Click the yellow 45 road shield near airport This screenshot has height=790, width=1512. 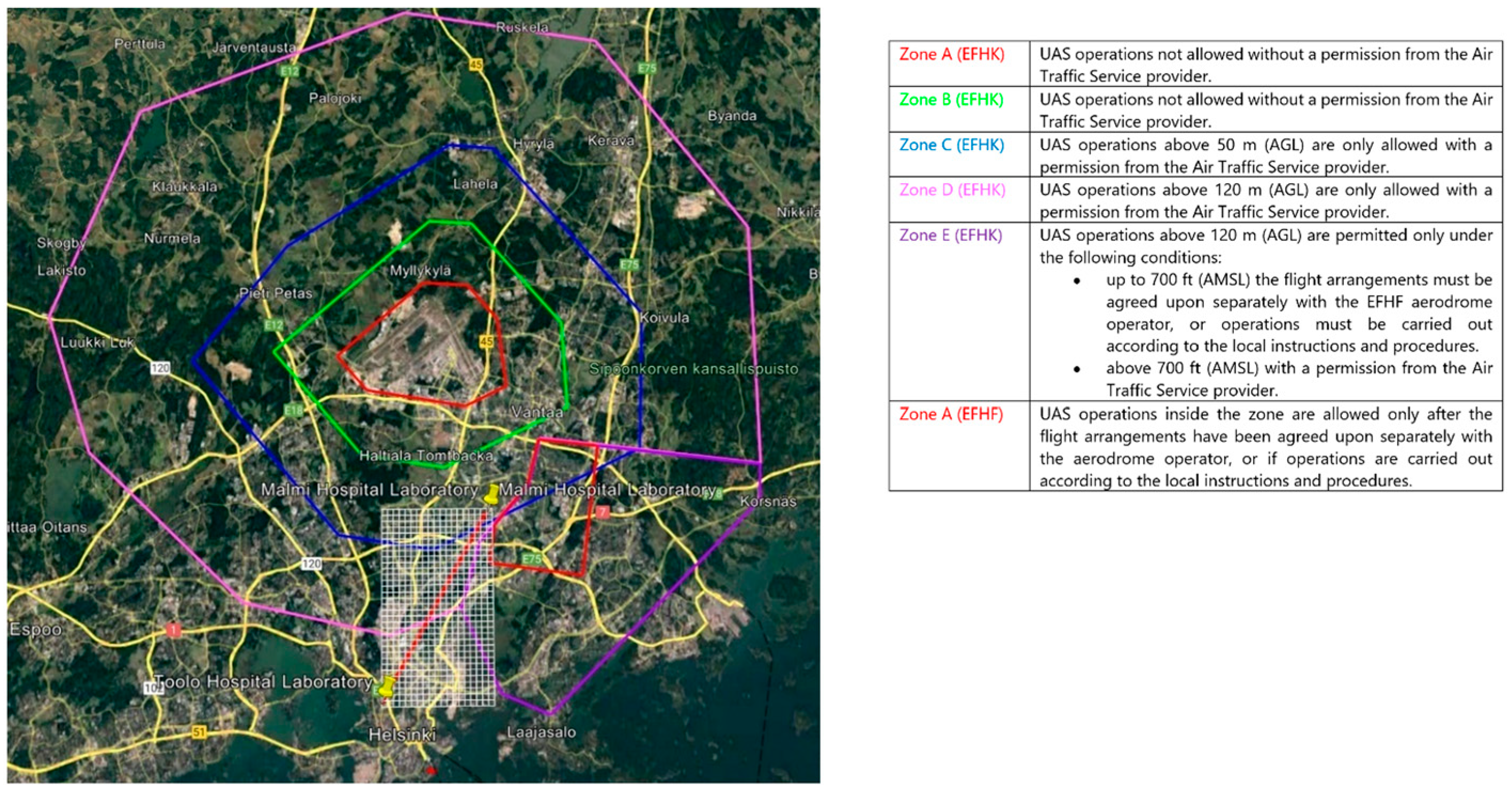point(486,341)
